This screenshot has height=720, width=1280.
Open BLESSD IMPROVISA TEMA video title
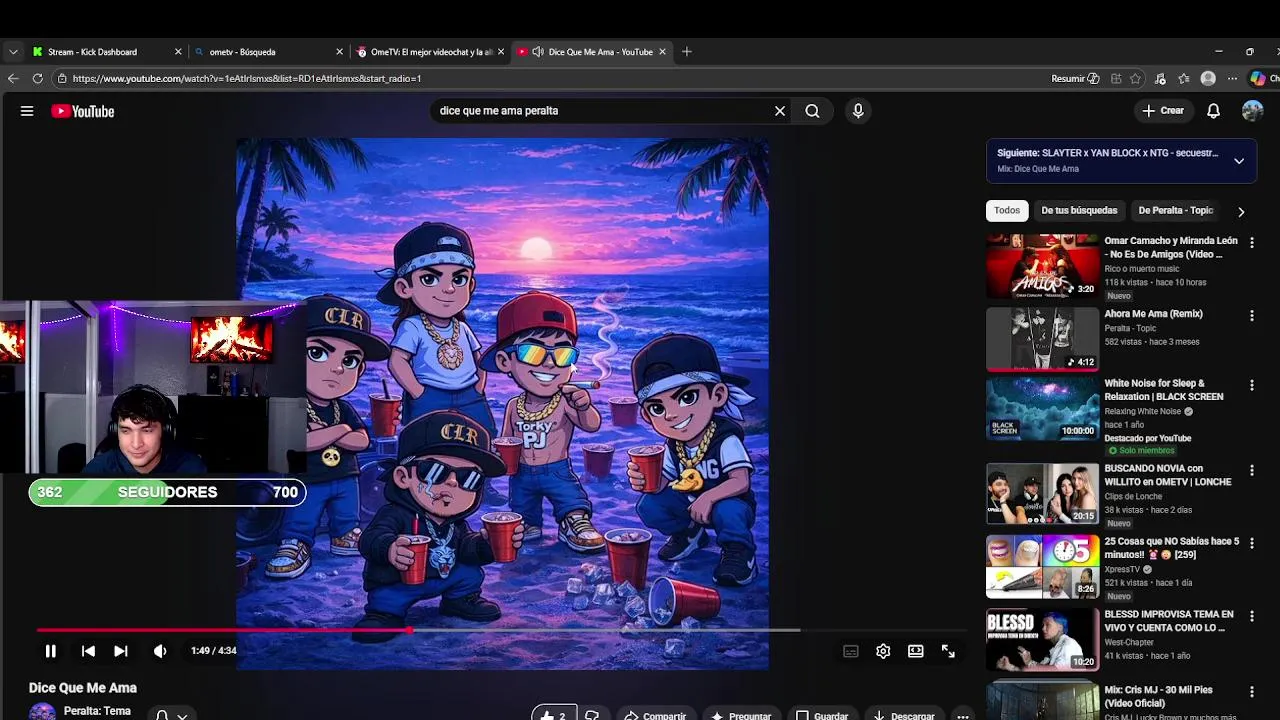click(1168, 621)
